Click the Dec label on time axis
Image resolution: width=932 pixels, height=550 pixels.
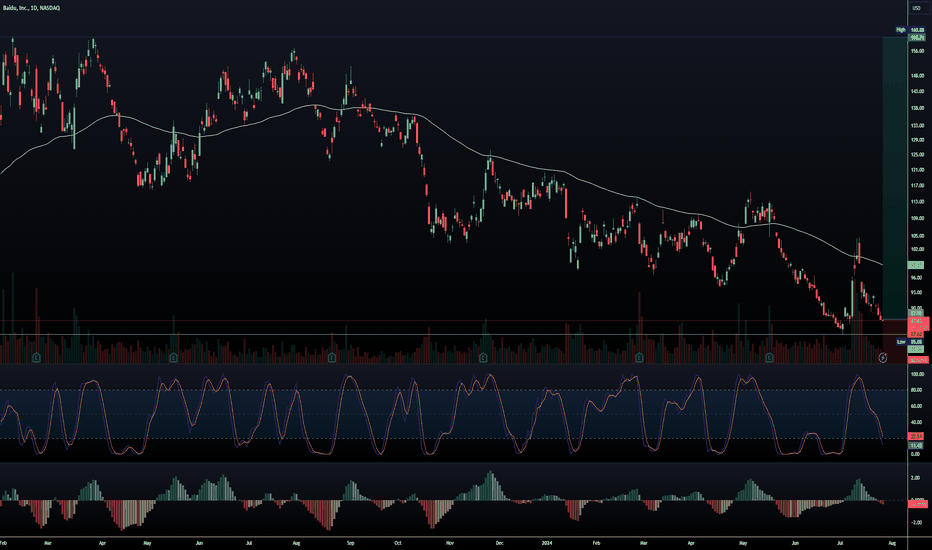click(499, 543)
